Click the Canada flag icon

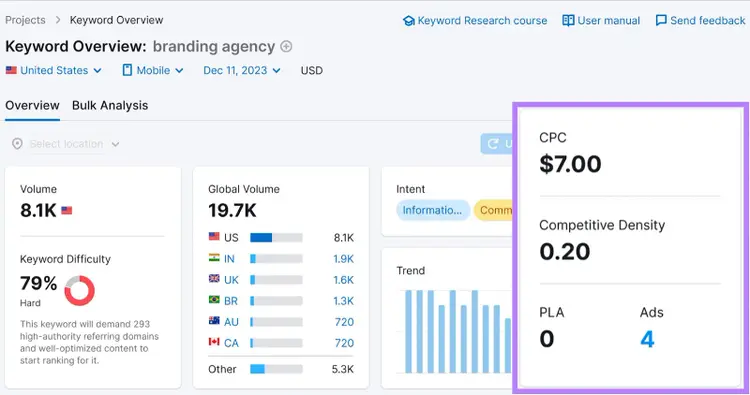click(214, 341)
